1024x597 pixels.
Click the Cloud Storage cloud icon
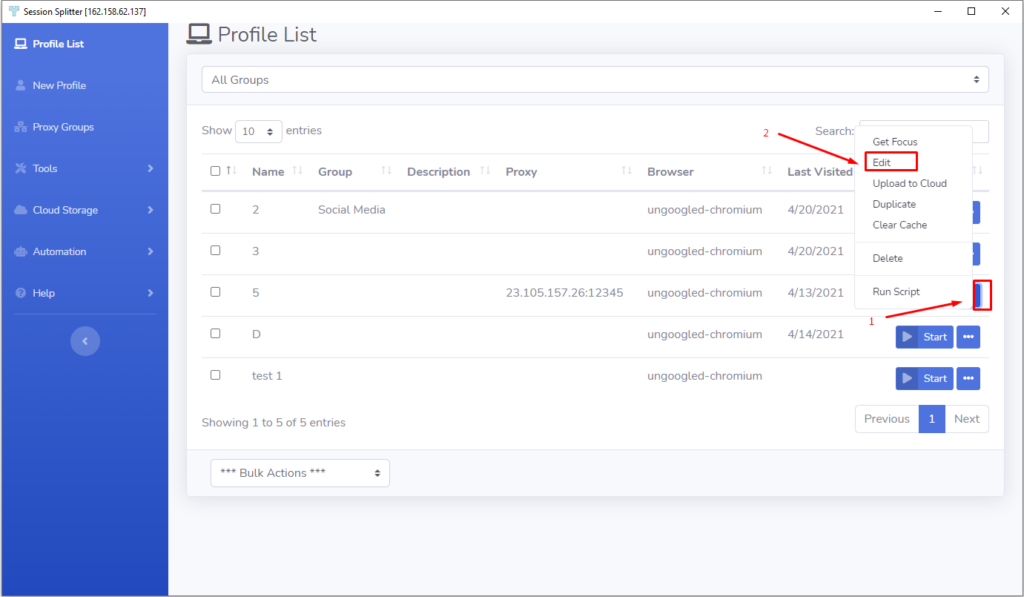[21, 210]
